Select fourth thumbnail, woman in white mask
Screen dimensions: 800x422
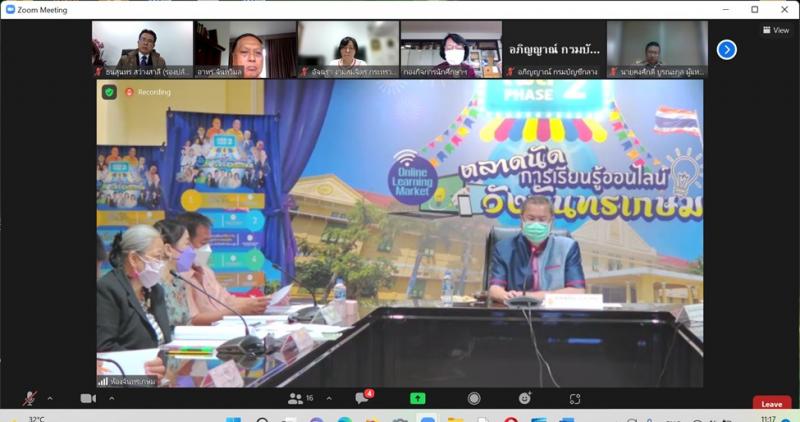pos(451,49)
